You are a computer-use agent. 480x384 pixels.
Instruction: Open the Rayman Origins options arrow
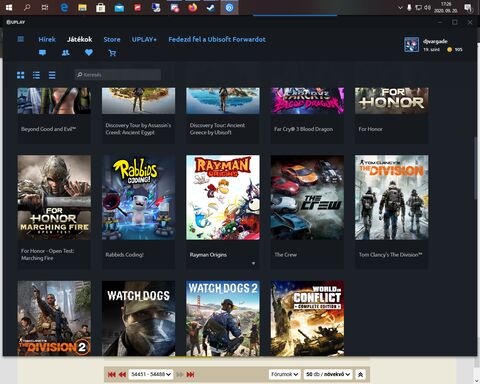point(254,263)
